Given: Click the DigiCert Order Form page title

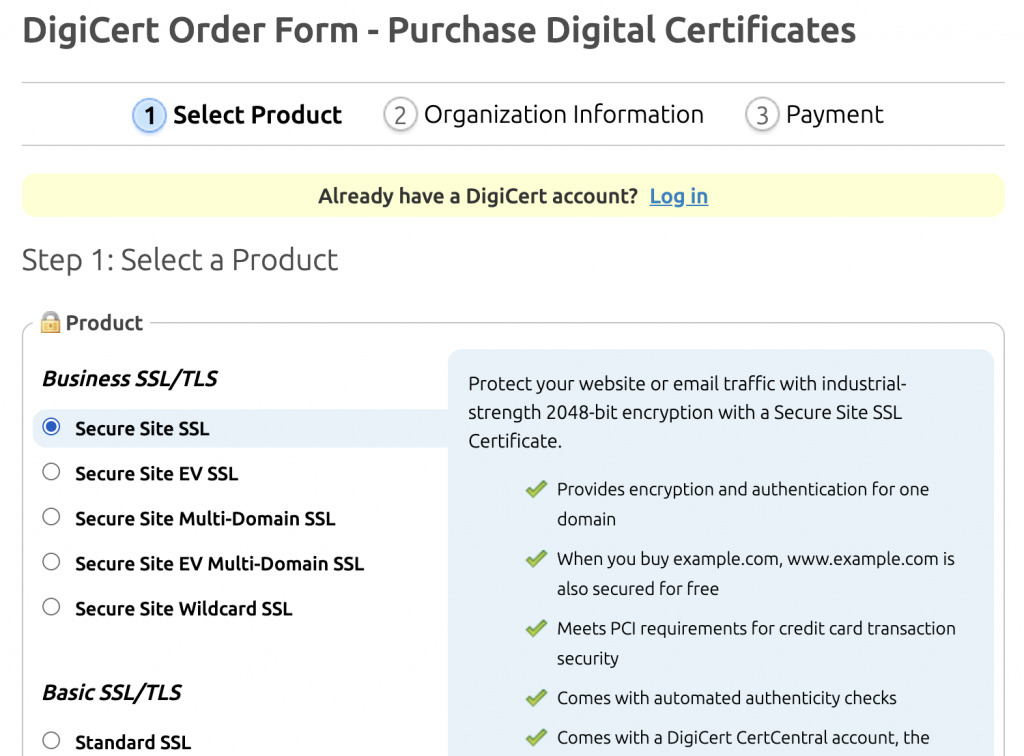Looking at the screenshot, I should pyautogui.click(x=439, y=30).
